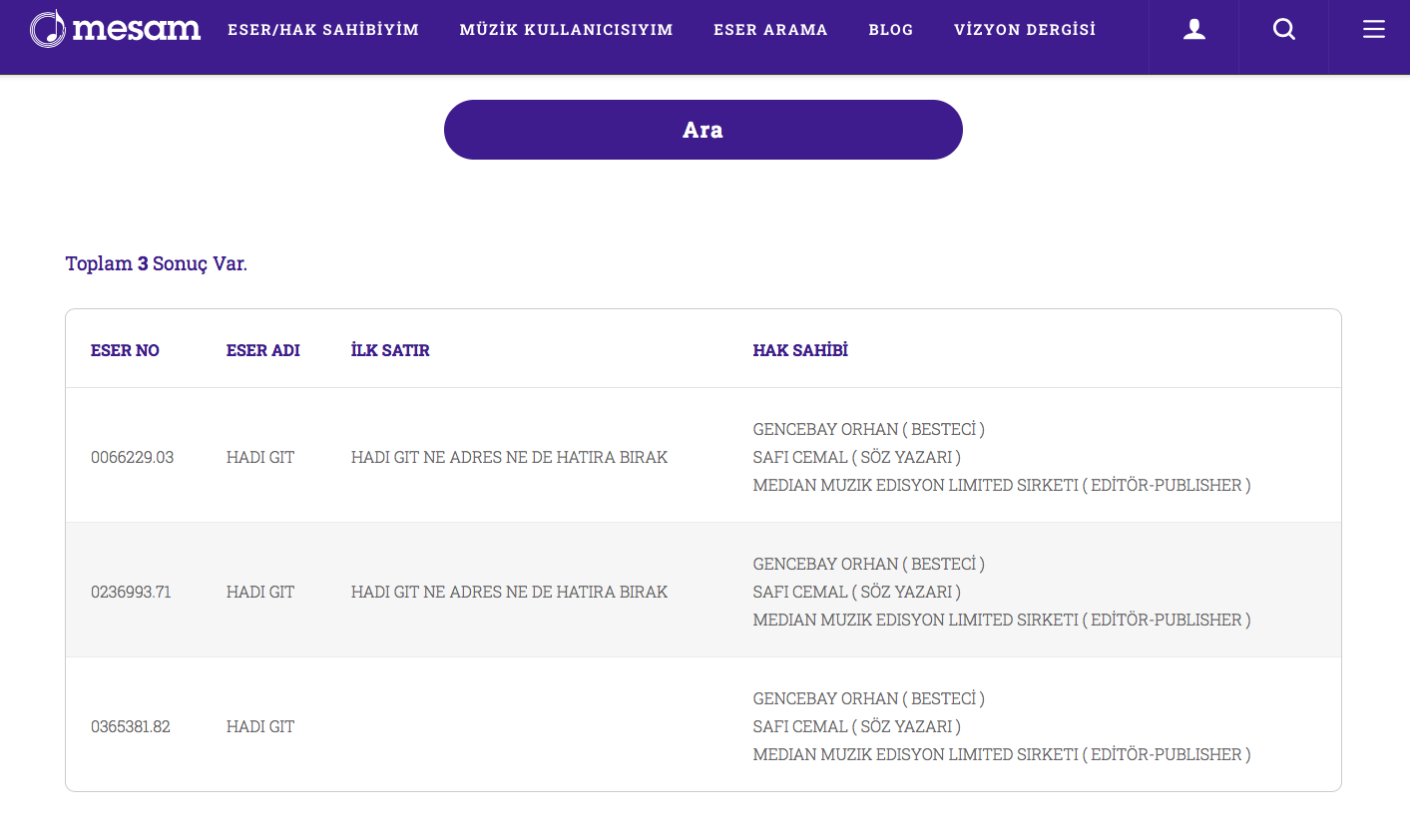The image size is (1410, 840).
Task: Expand the hamburger menu icon
Action: point(1373,30)
